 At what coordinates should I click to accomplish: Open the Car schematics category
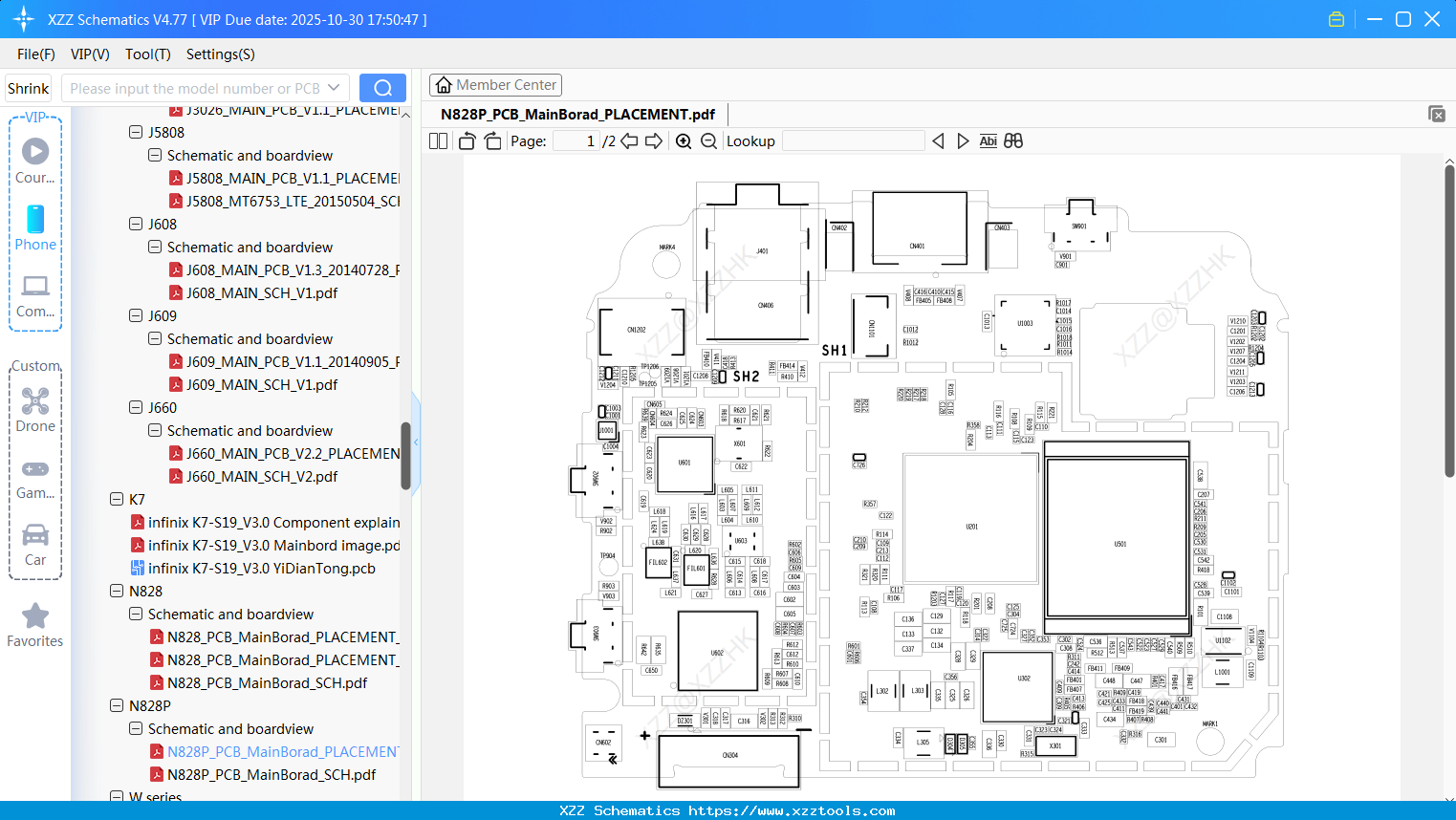pos(35,536)
